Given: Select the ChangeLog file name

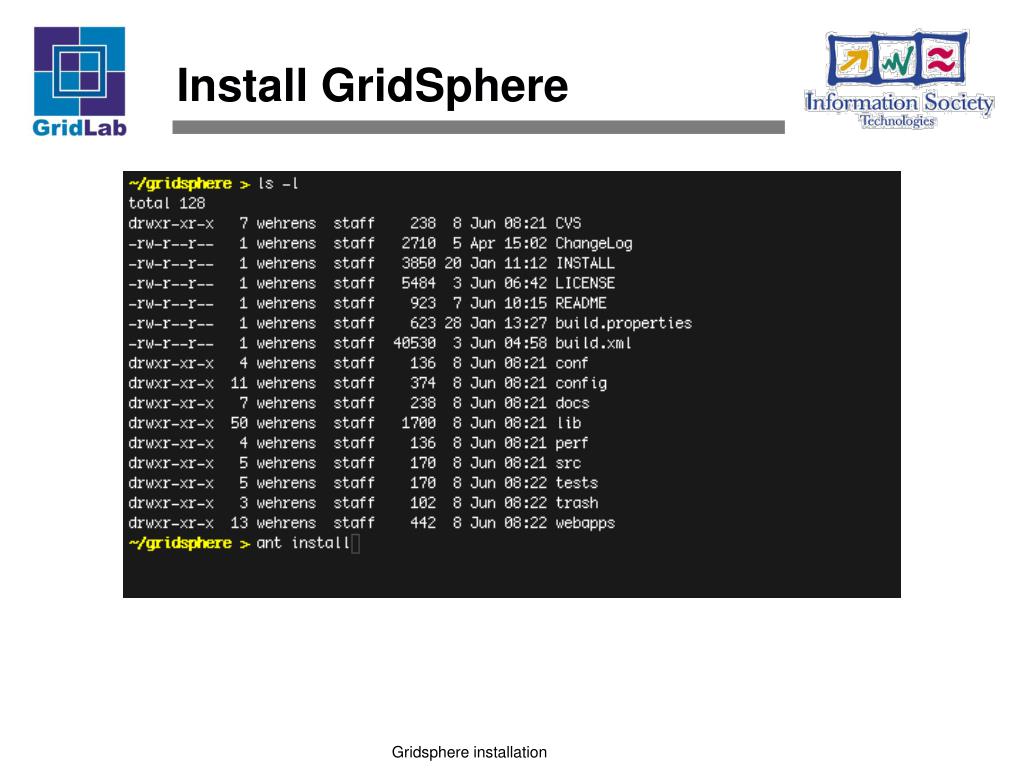Looking at the screenshot, I should (x=594, y=244).
